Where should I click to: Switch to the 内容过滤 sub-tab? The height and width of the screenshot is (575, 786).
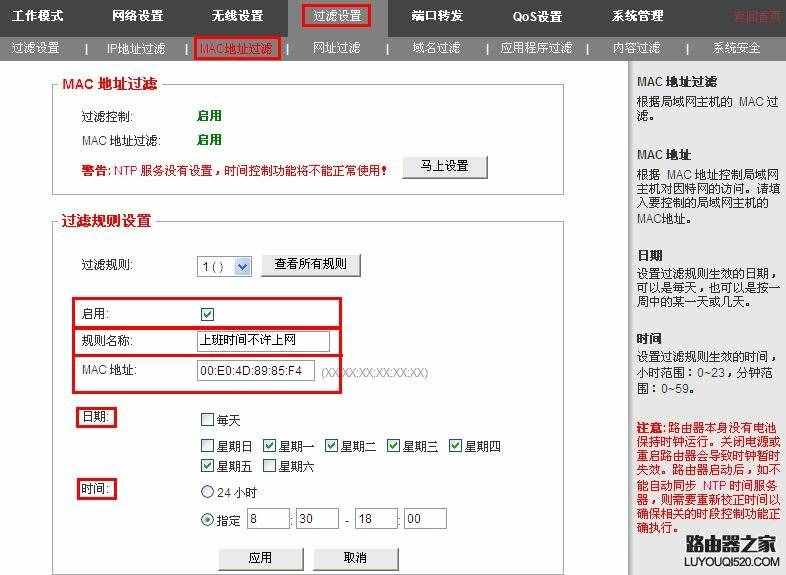pos(637,48)
